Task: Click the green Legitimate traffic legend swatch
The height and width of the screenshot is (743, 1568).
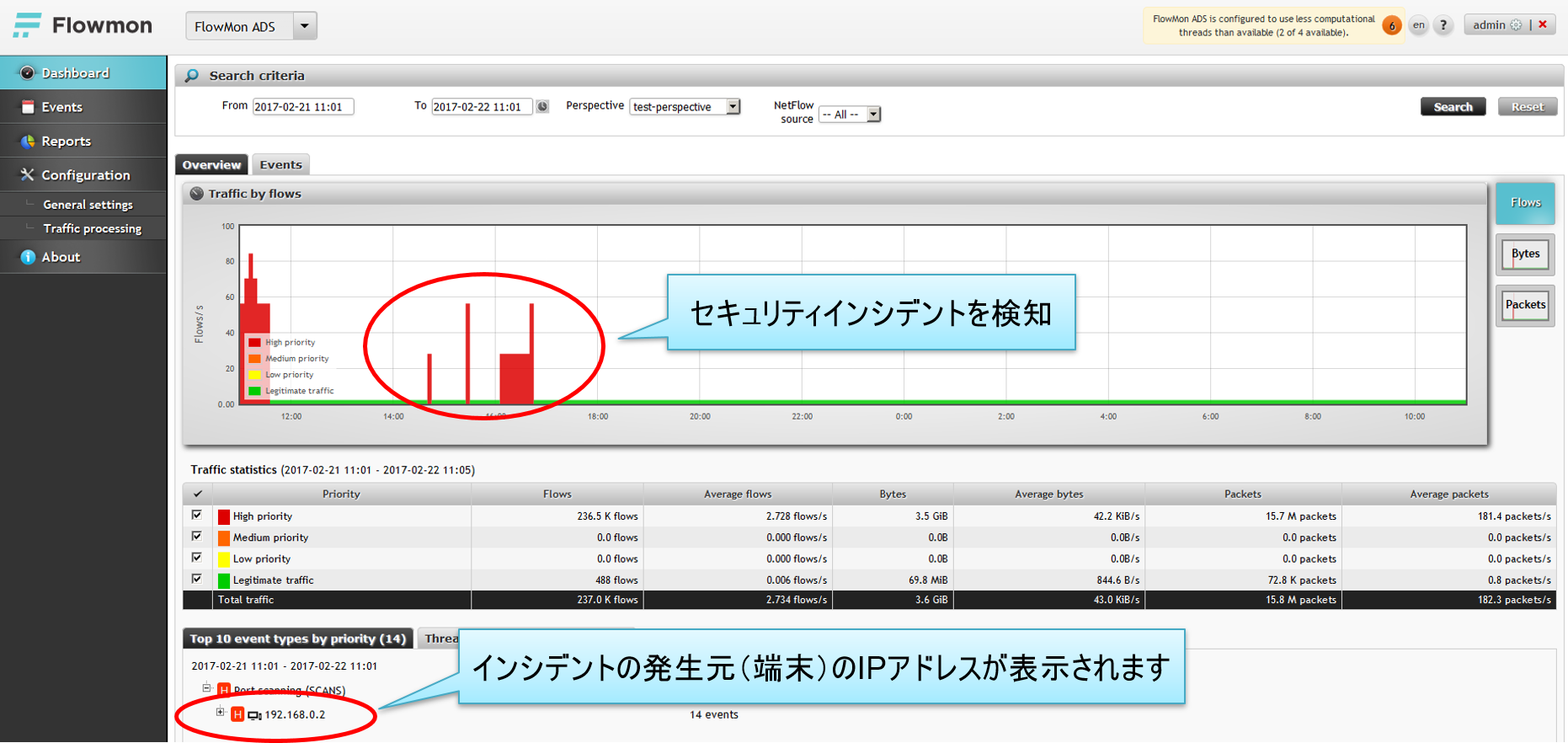Action: pos(254,391)
